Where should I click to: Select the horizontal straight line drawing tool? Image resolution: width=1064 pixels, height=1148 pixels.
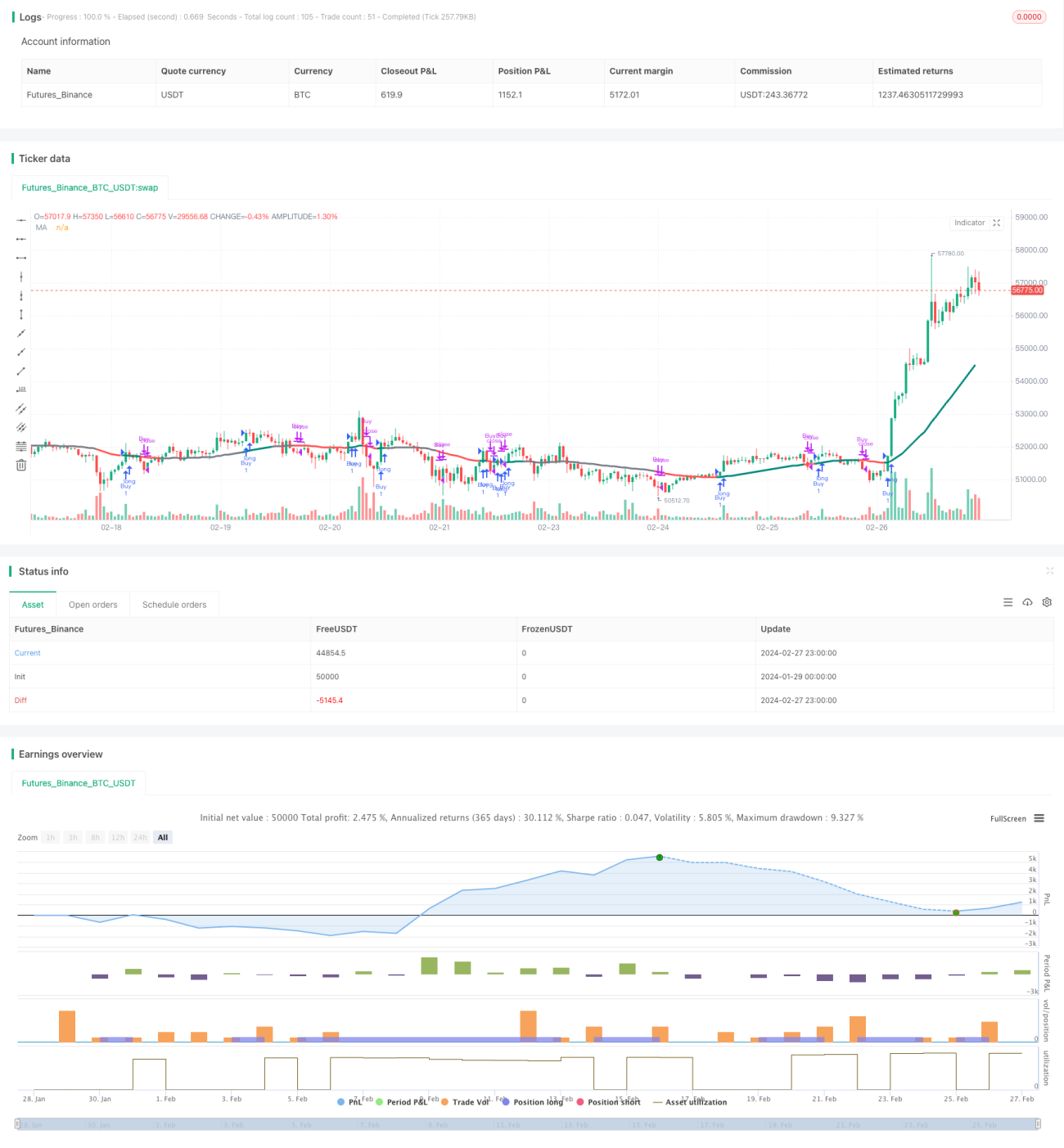pyautogui.click(x=21, y=220)
